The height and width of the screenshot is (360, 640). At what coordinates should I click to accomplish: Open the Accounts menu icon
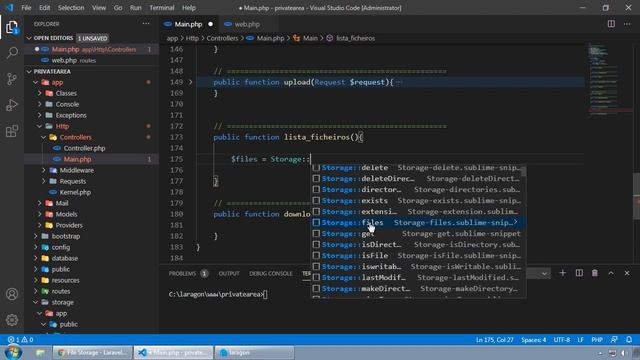click(12, 294)
